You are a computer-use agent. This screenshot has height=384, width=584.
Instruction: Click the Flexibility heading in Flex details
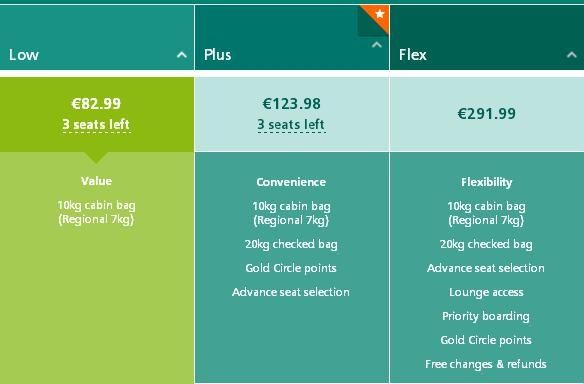486,182
